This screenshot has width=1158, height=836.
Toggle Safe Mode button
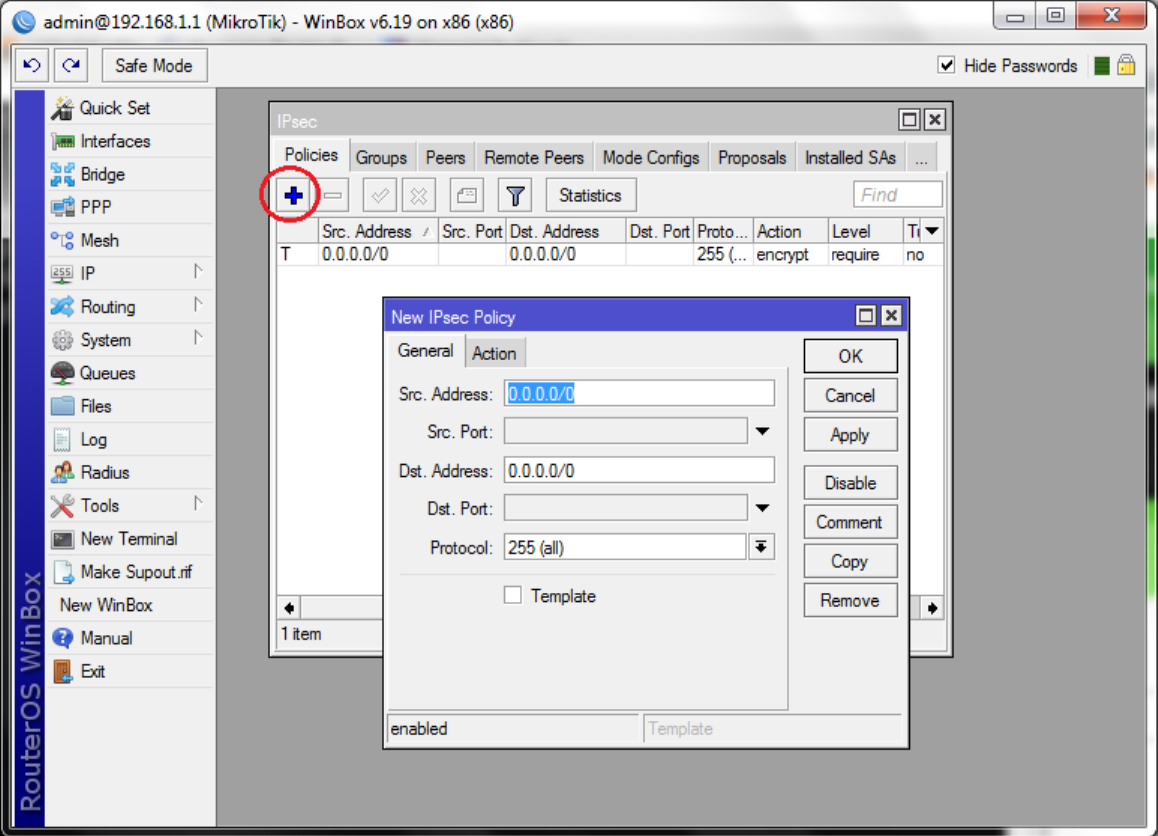point(154,66)
